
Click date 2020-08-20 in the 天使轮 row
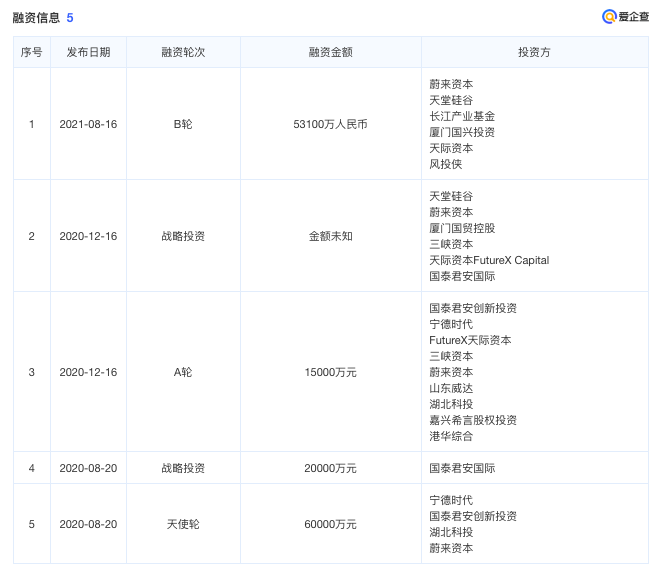click(x=88, y=524)
